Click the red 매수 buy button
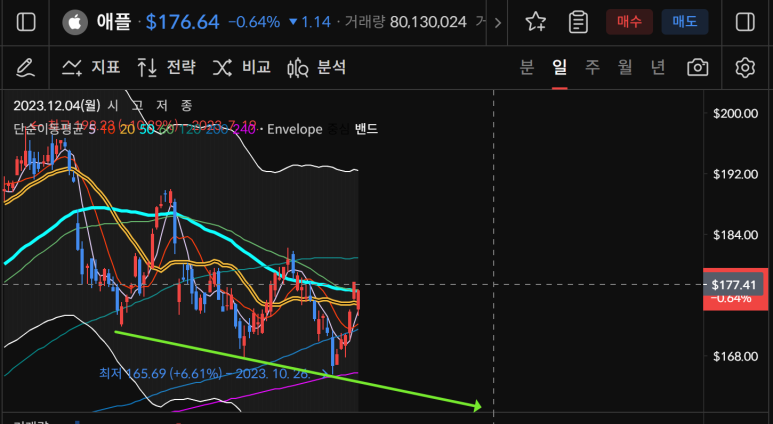The image size is (773, 424). click(x=629, y=22)
